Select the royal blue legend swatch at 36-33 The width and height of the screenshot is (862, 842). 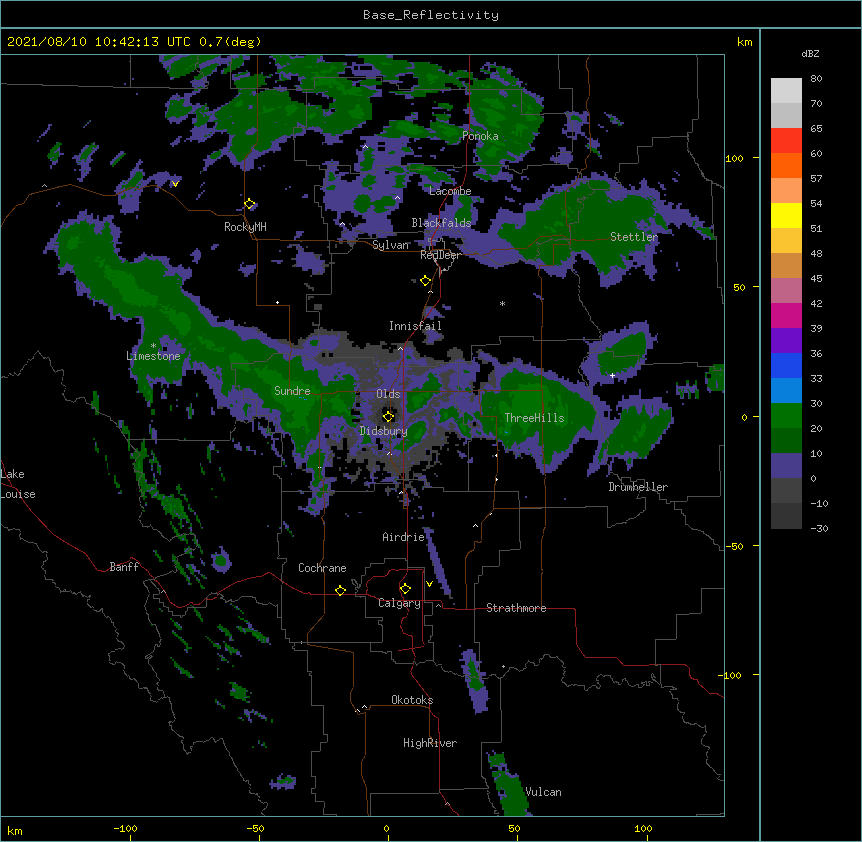786,365
